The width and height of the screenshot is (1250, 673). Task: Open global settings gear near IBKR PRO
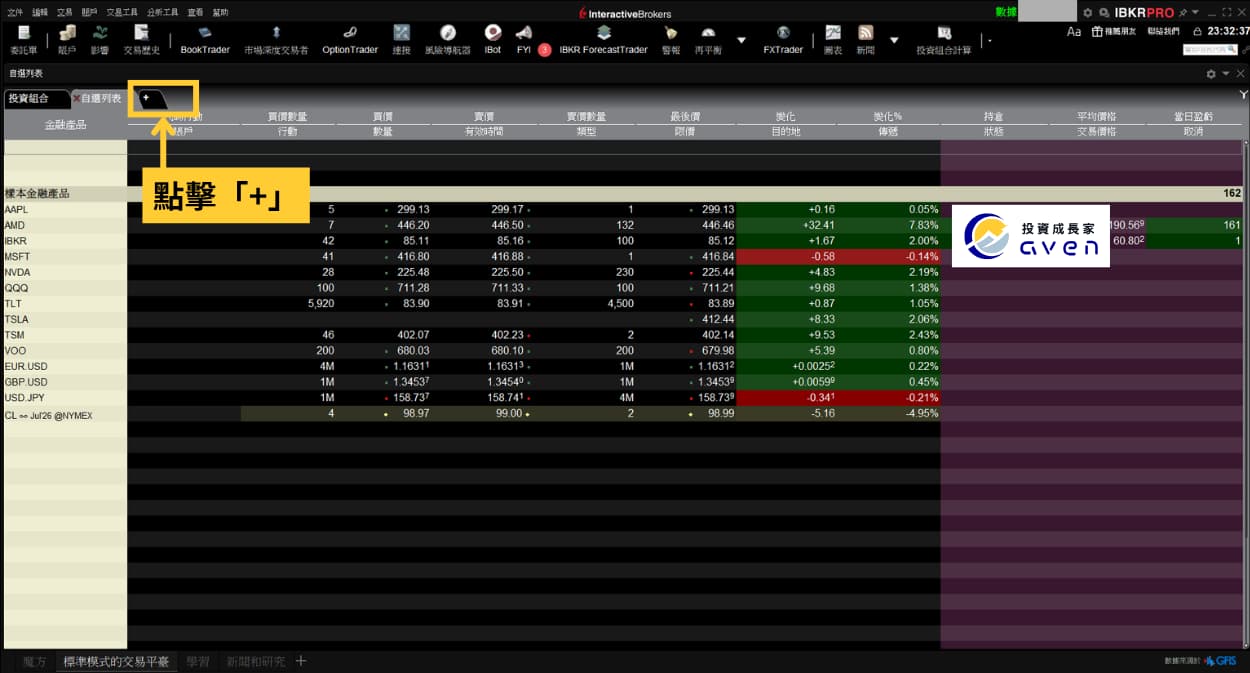(1088, 13)
